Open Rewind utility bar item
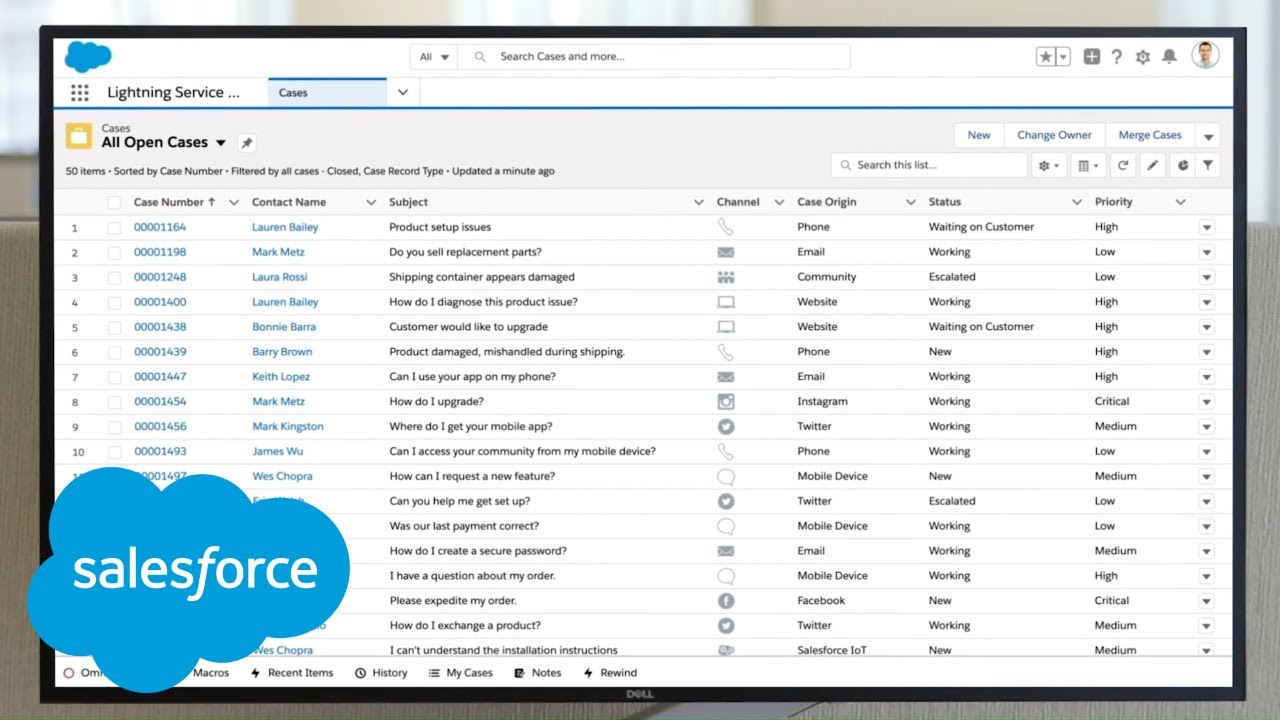1280x720 pixels. point(610,673)
